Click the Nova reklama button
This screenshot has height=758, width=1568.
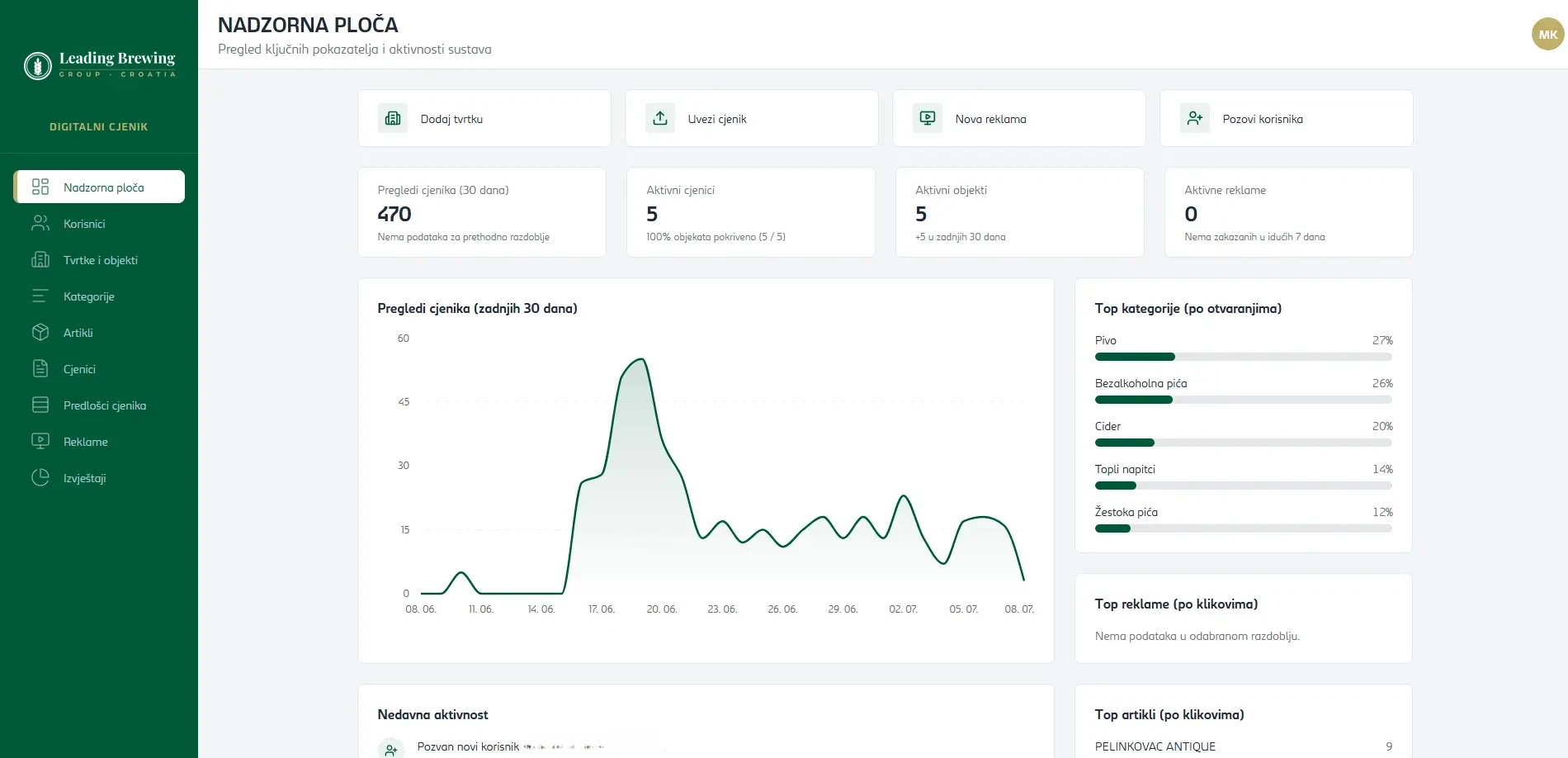(x=1019, y=118)
